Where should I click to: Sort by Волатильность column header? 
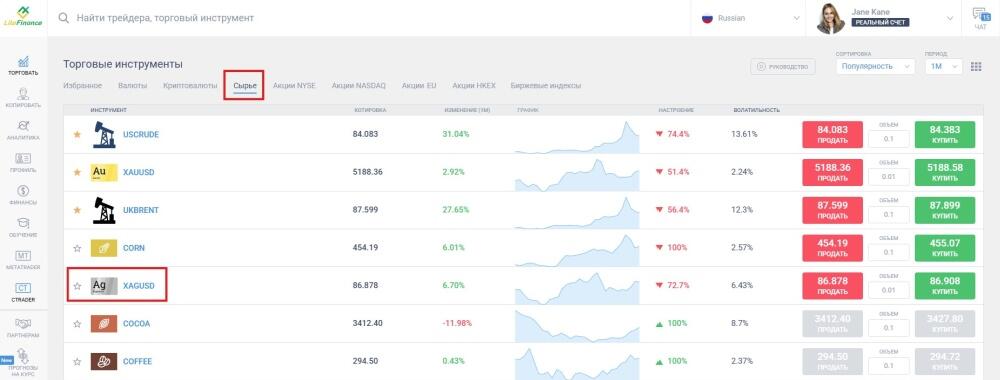click(x=756, y=110)
